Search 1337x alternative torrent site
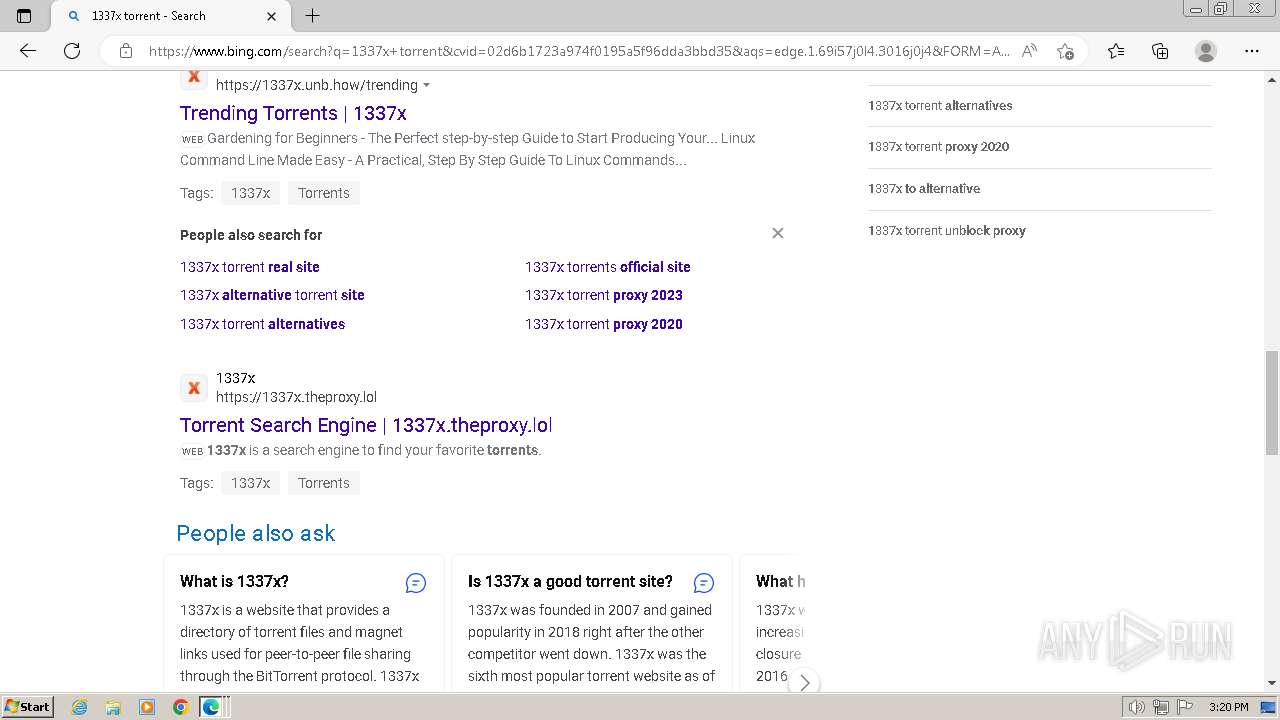This screenshot has height=720, width=1280. 272,295
